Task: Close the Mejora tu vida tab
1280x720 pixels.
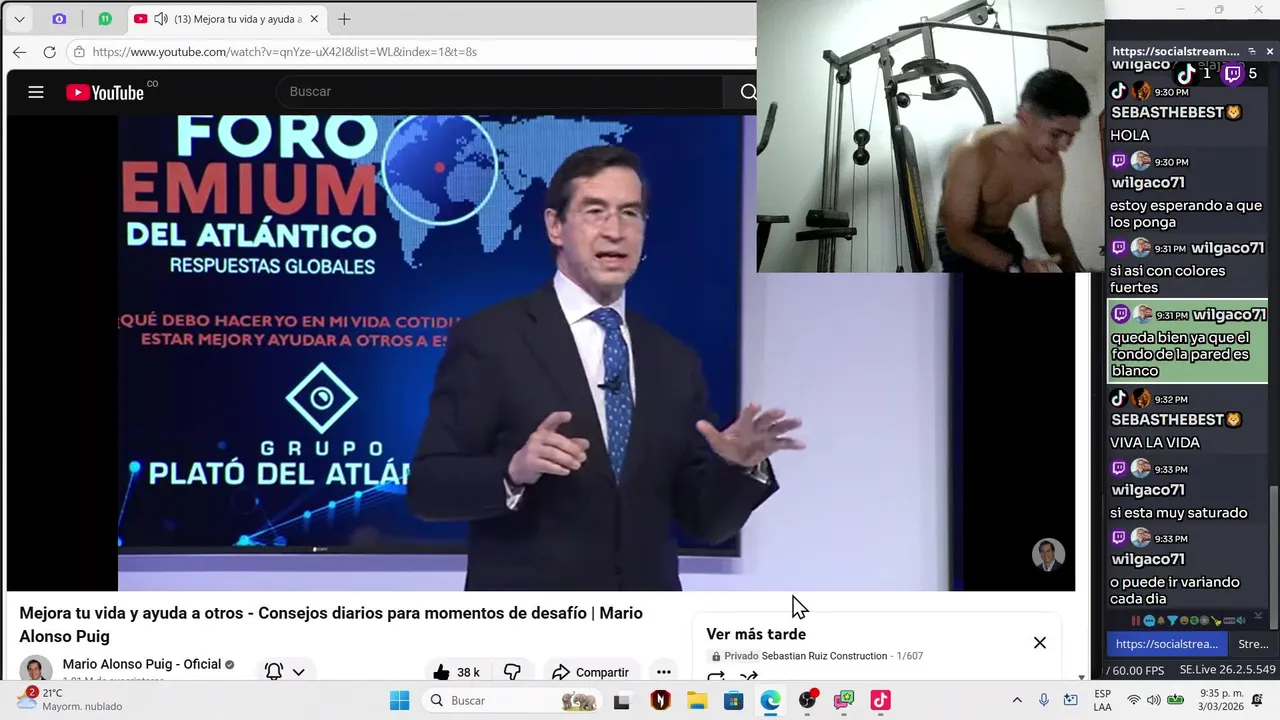Action: 314,19
